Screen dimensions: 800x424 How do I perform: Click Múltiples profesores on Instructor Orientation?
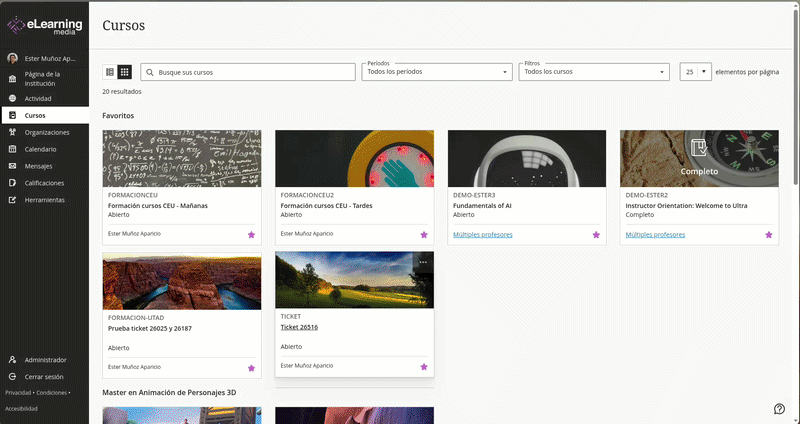point(655,235)
